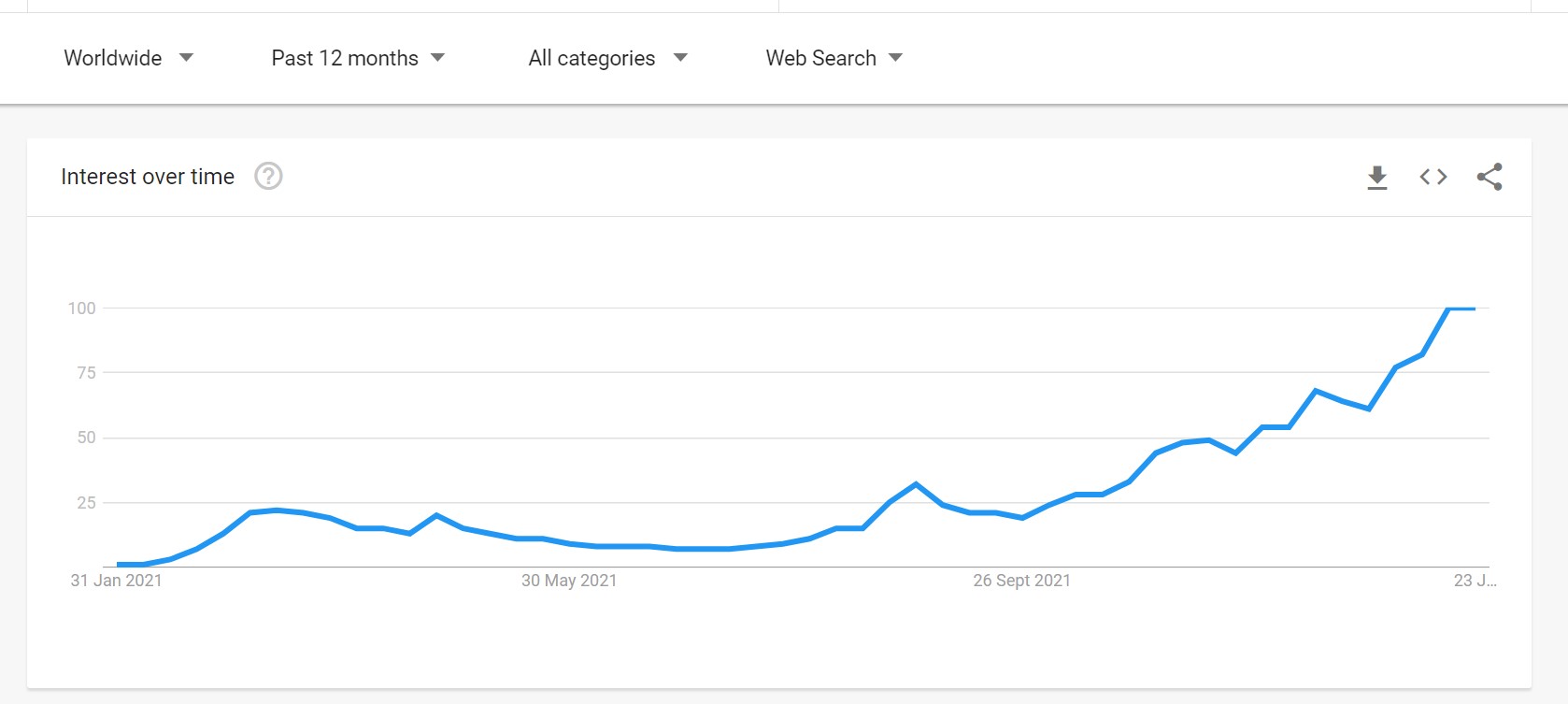Open the help question mark icon
The height and width of the screenshot is (704, 1568).
(268, 176)
